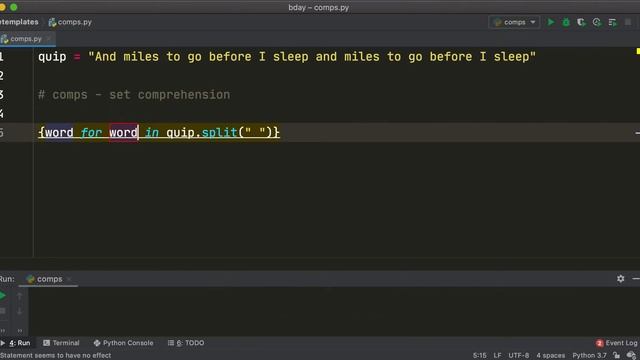Click the concurrency diagram run icon
640x360 pixels.
[612, 22]
